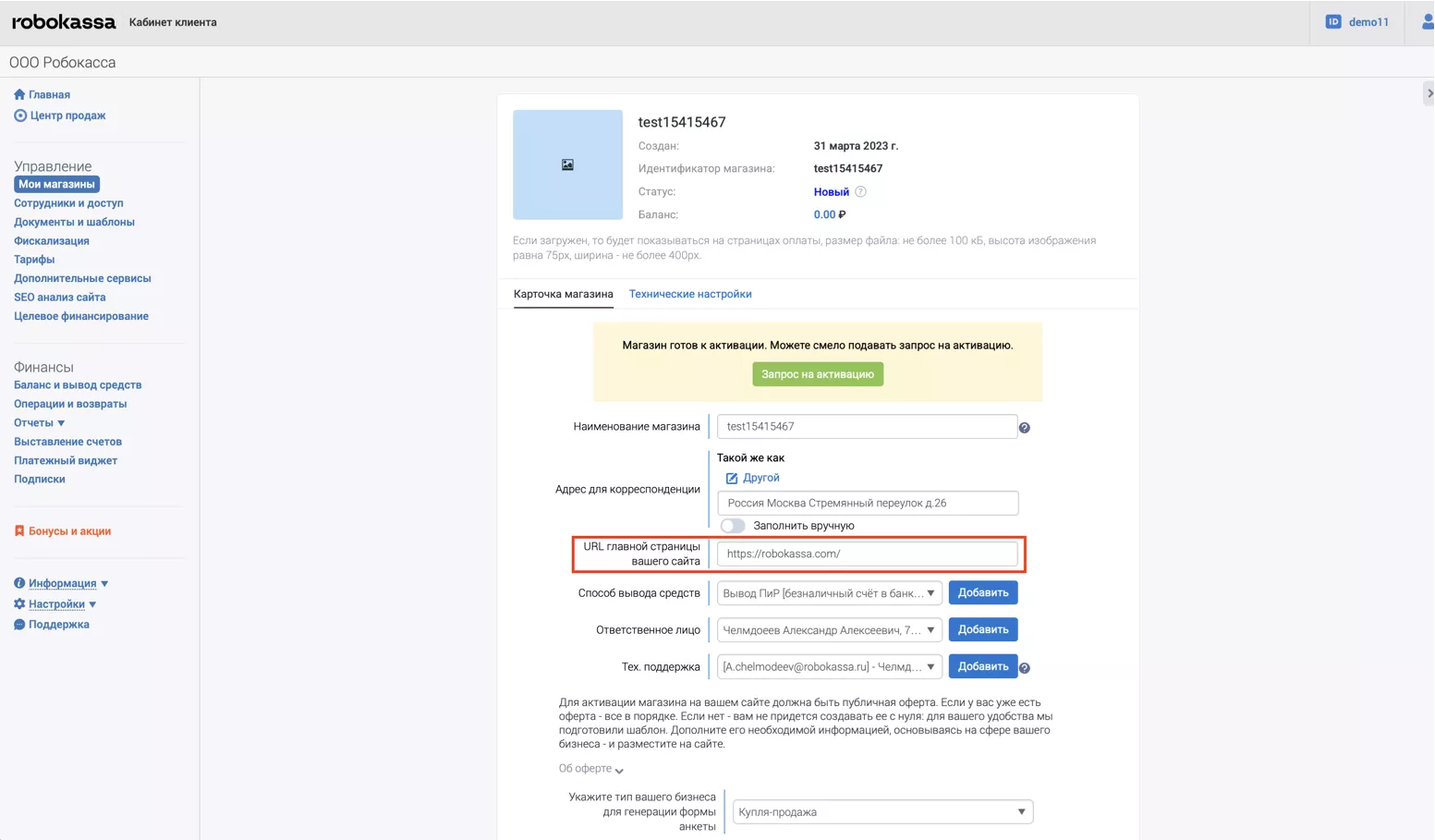Click the help icon beside Тех. поддержка row
1435x840 pixels.
pos(1025,668)
